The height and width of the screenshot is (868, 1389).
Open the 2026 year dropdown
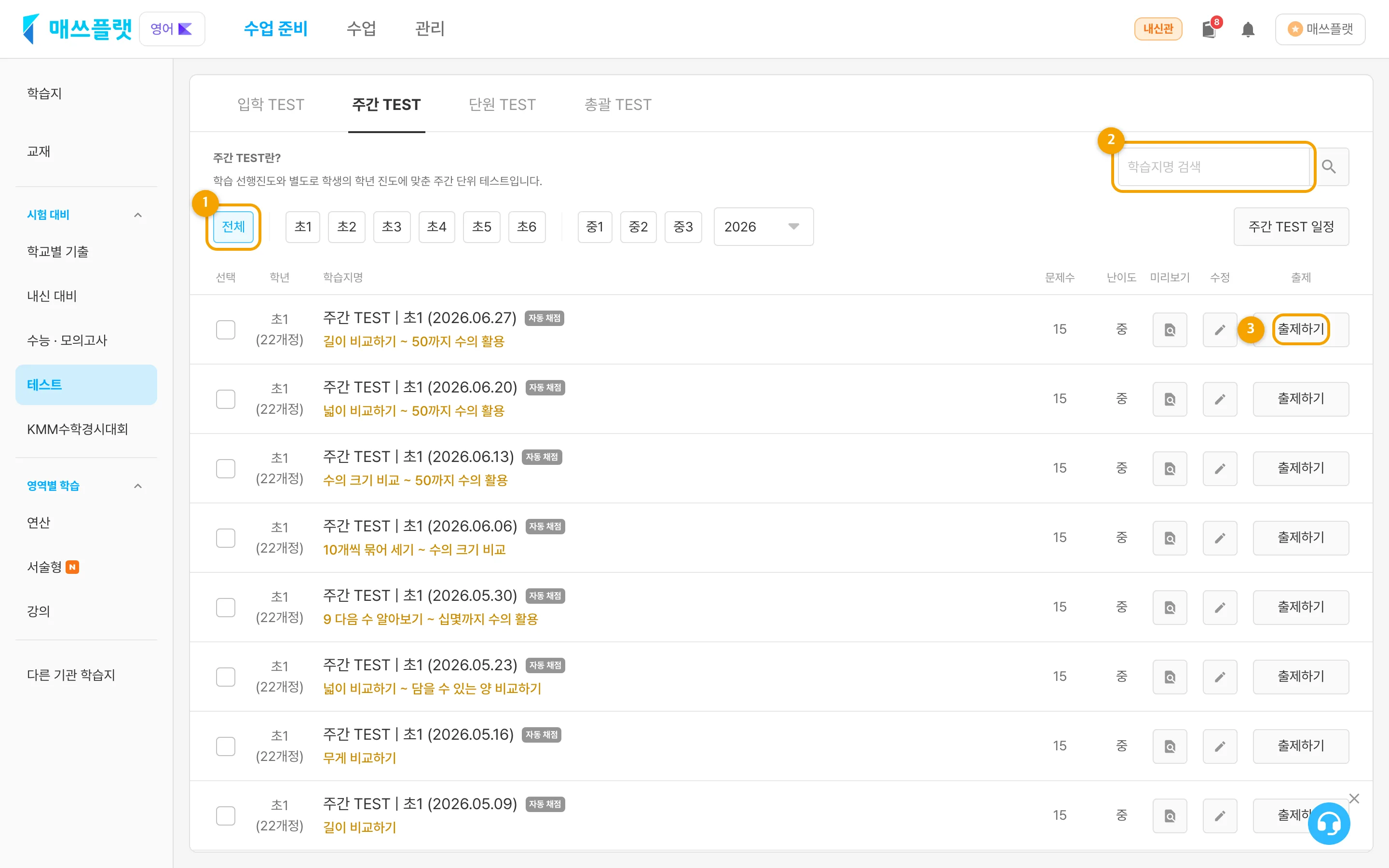(x=763, y=227)
